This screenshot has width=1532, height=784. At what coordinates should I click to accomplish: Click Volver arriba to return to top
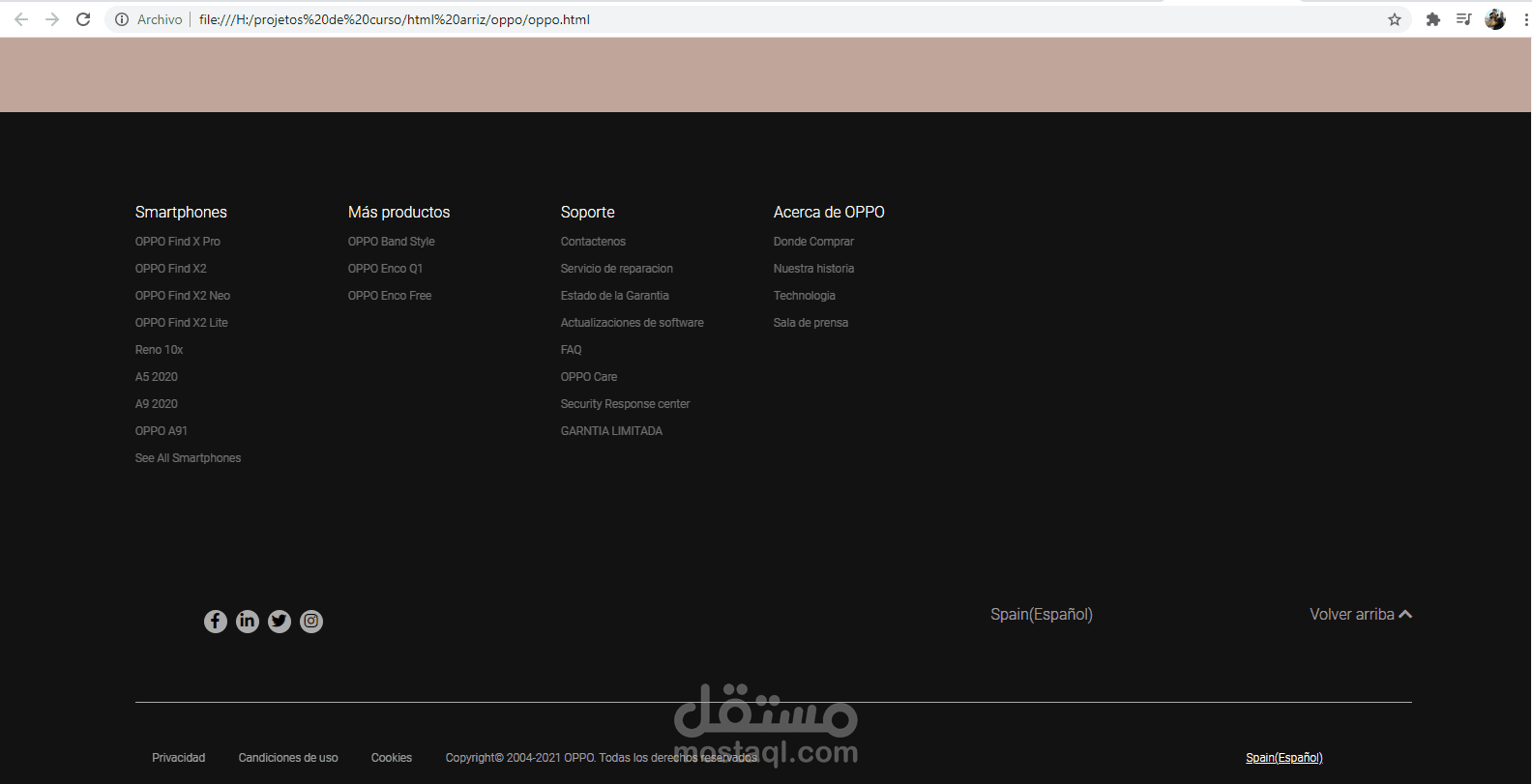click(x=1352, y=615)
